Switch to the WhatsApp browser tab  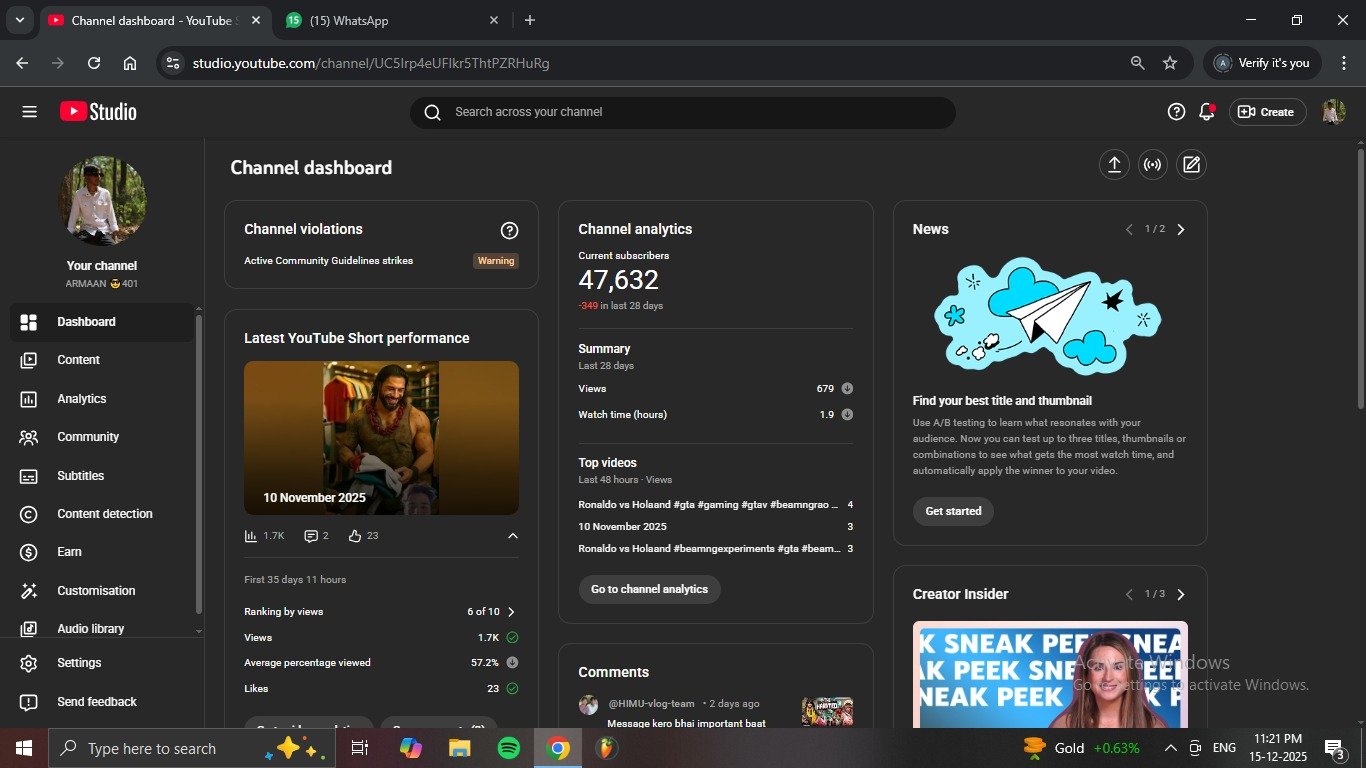point(390,21)
